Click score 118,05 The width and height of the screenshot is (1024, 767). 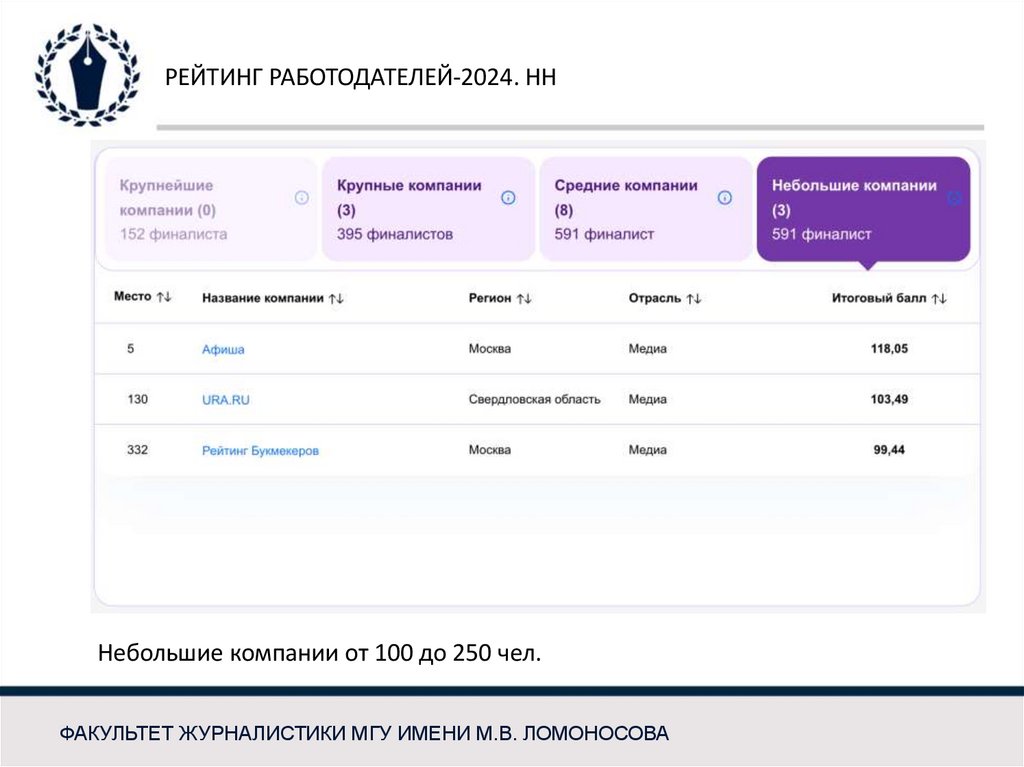click(889, 349)
